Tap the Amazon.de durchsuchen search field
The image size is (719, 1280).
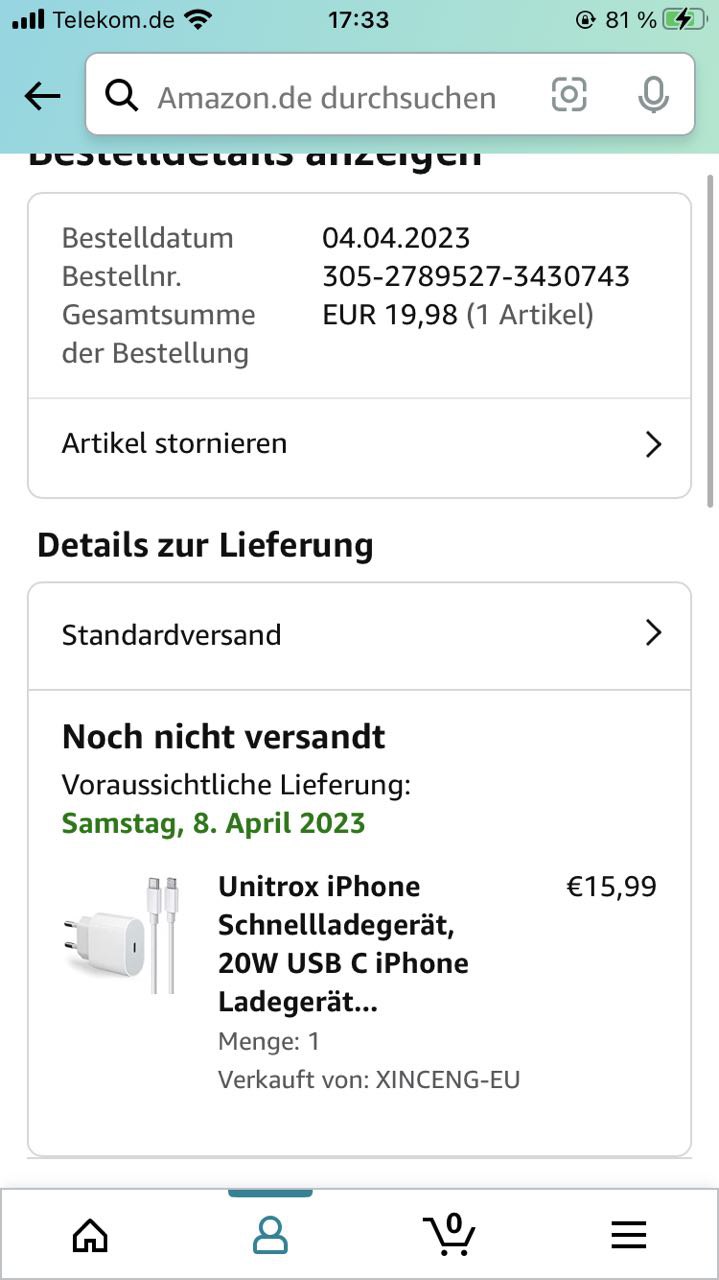click(327, 97)
